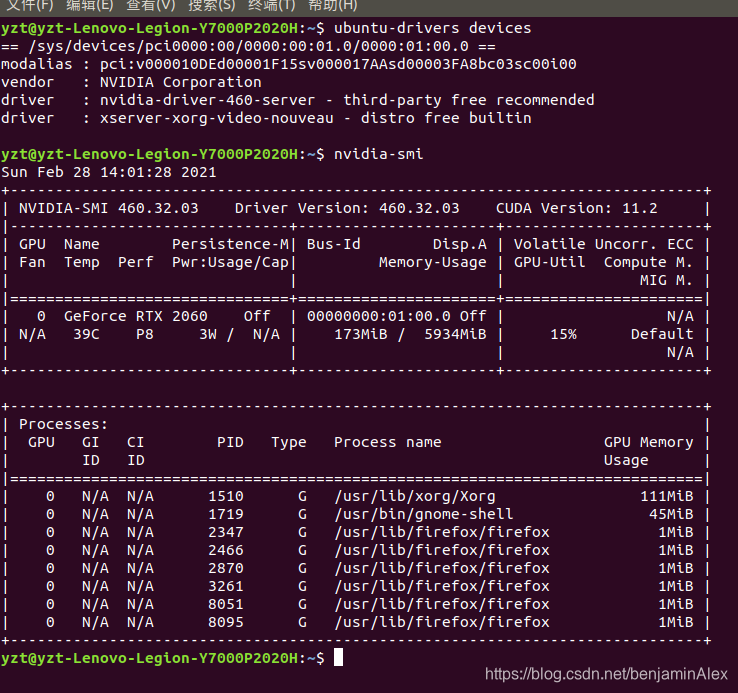Click the performance state 'P8'
This screenshot has height=693, width=738.
coord(144,334)
